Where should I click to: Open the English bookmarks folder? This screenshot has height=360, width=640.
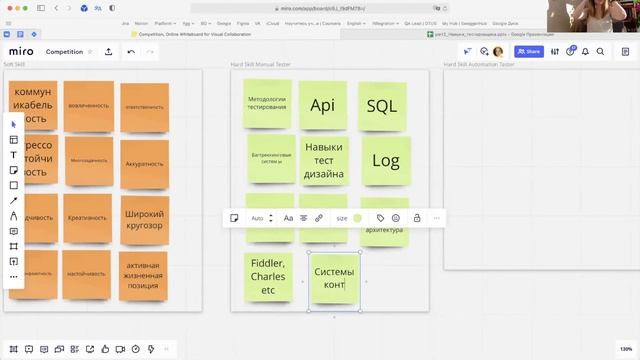356,24
